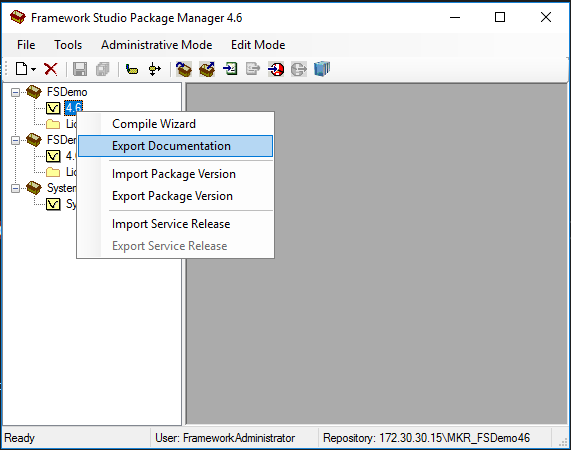
Task: Click the Package Manager title bar app icon
Action: [x=17, y=17]
